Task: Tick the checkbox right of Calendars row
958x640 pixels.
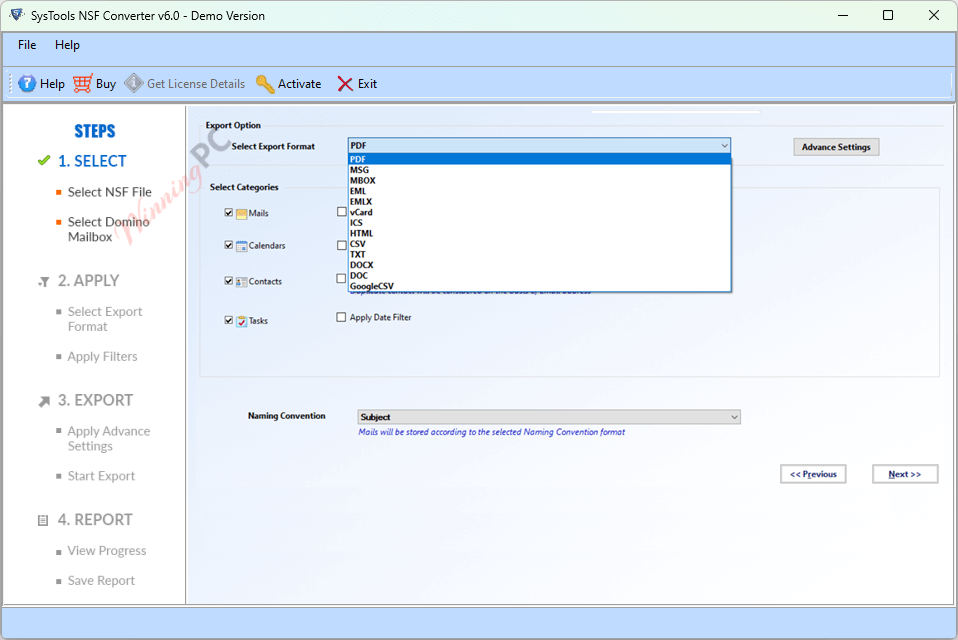Action: (x=342, y=245)
